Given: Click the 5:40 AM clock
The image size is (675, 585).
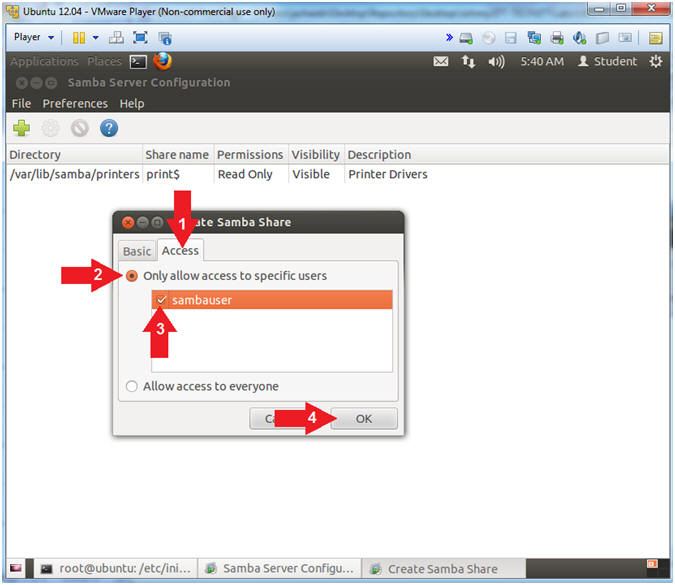Looking at the screenshot, I should pyautogui.click(x=542, y=62).
